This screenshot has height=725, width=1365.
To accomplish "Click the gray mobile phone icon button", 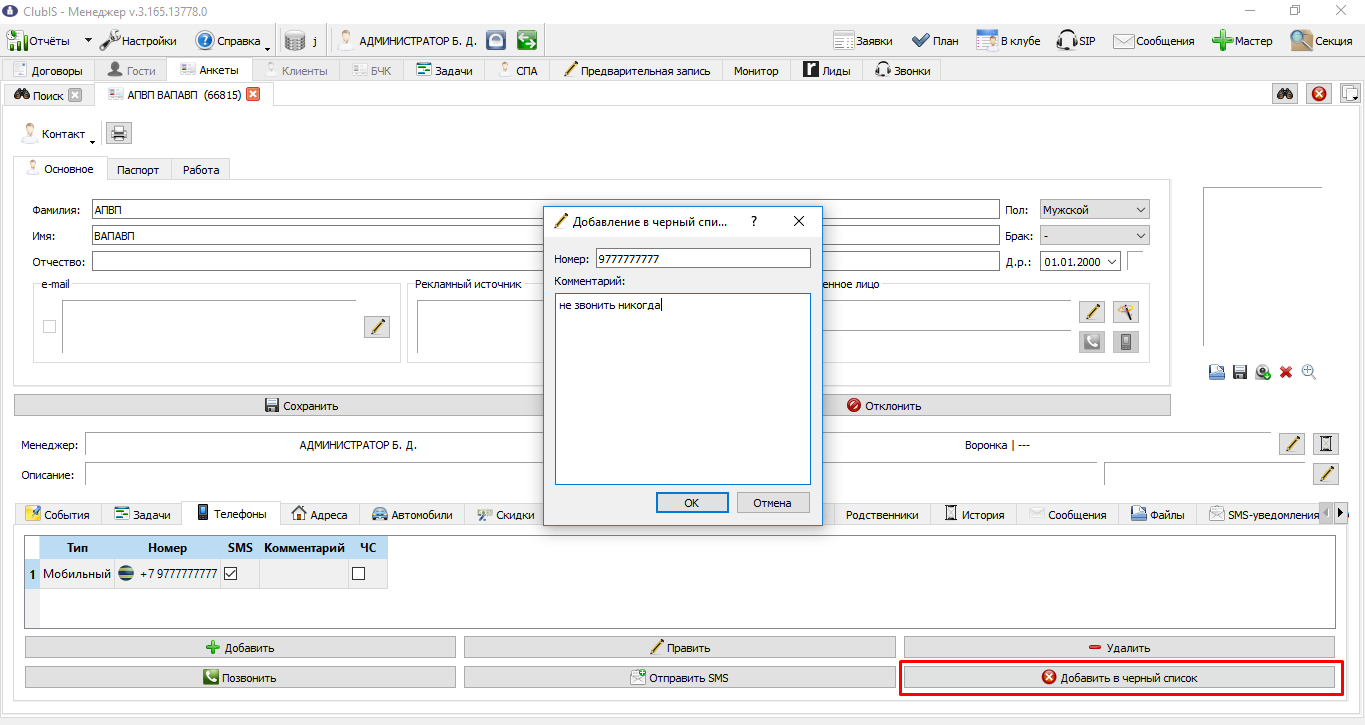I will (x=1126, y=342).
